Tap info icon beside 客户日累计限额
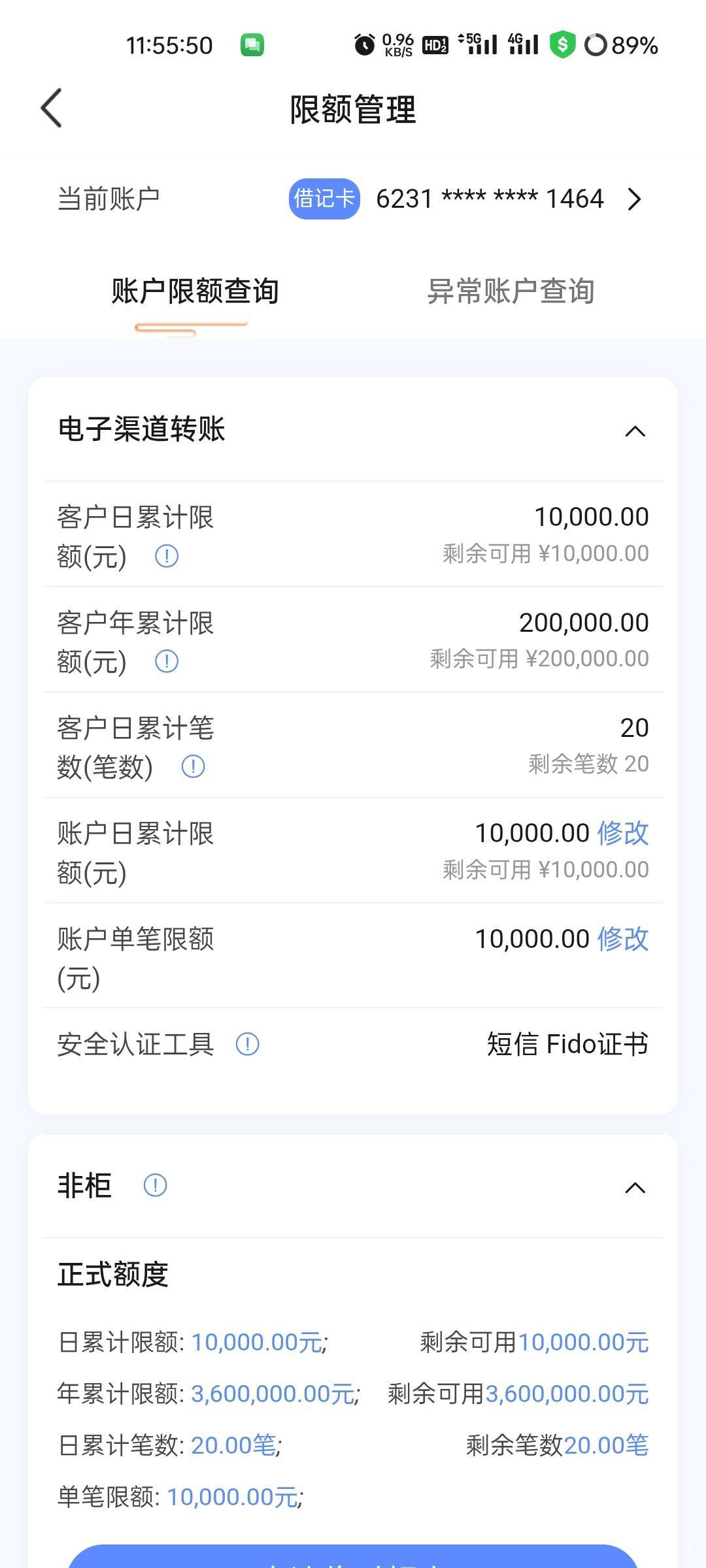This screenshot has width=706, height=1568. (x=167, y=556)
